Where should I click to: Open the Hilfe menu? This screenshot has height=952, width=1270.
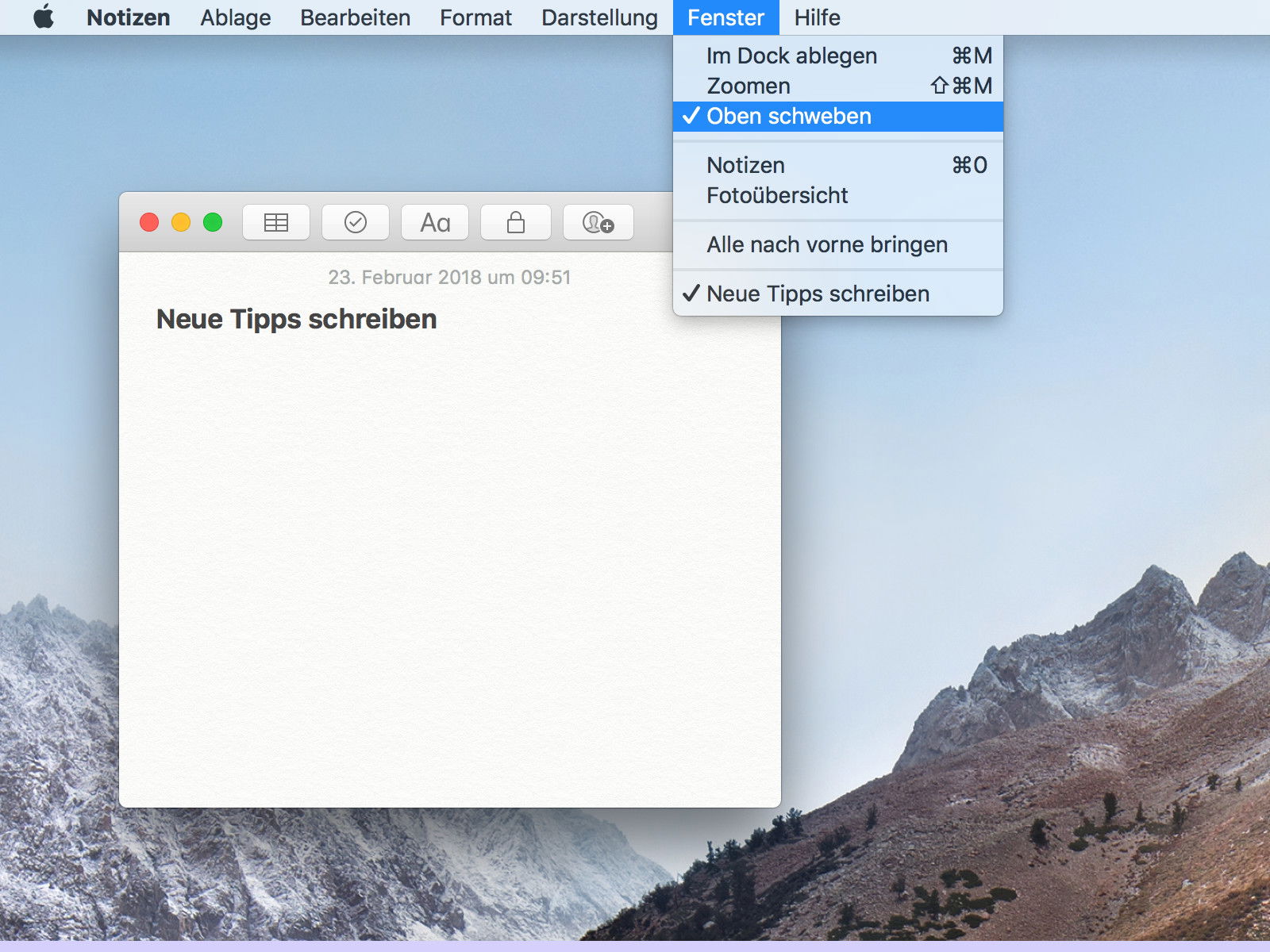817,17
